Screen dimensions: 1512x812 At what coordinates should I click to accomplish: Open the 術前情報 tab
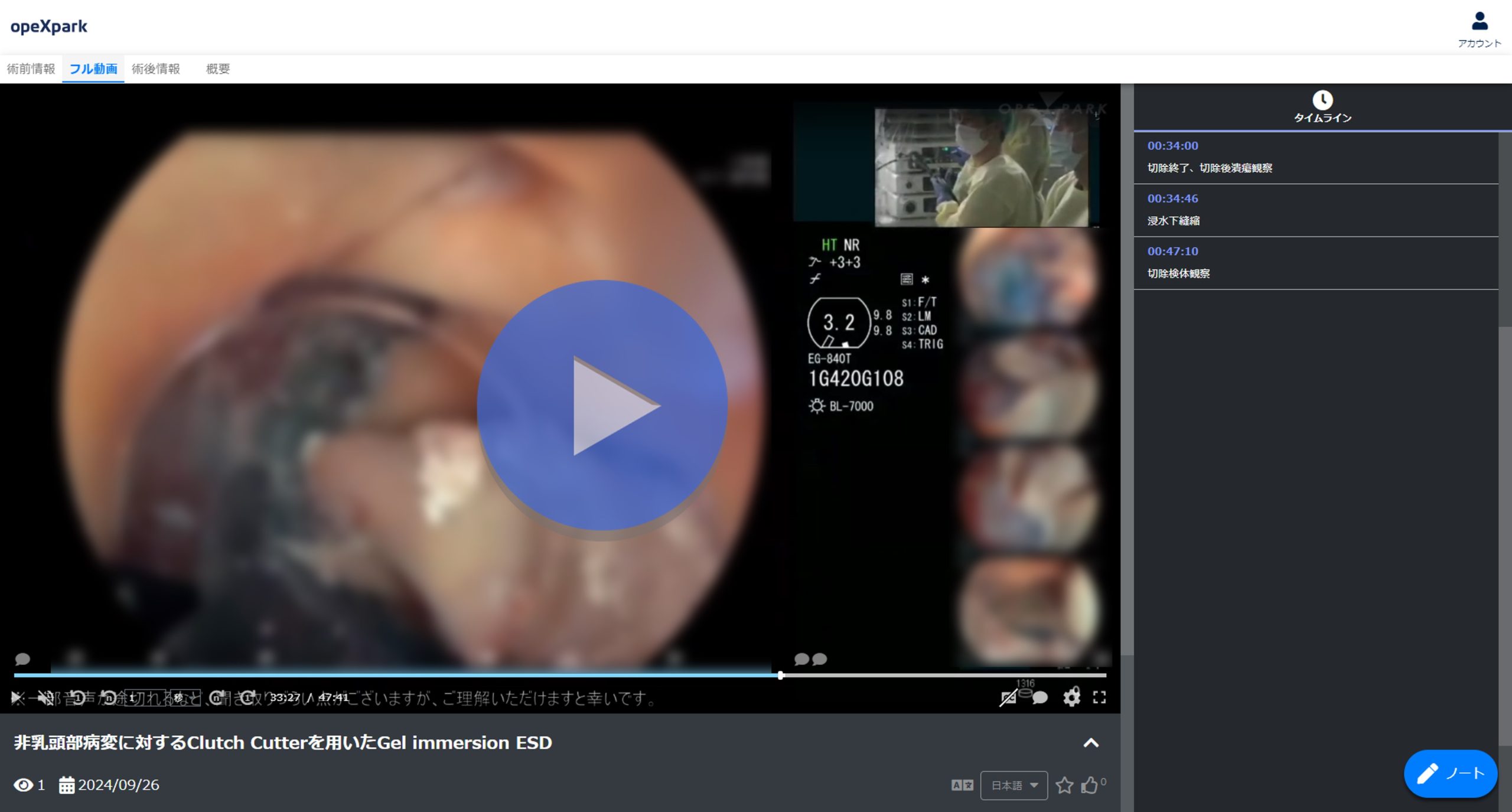coord(31,69)
